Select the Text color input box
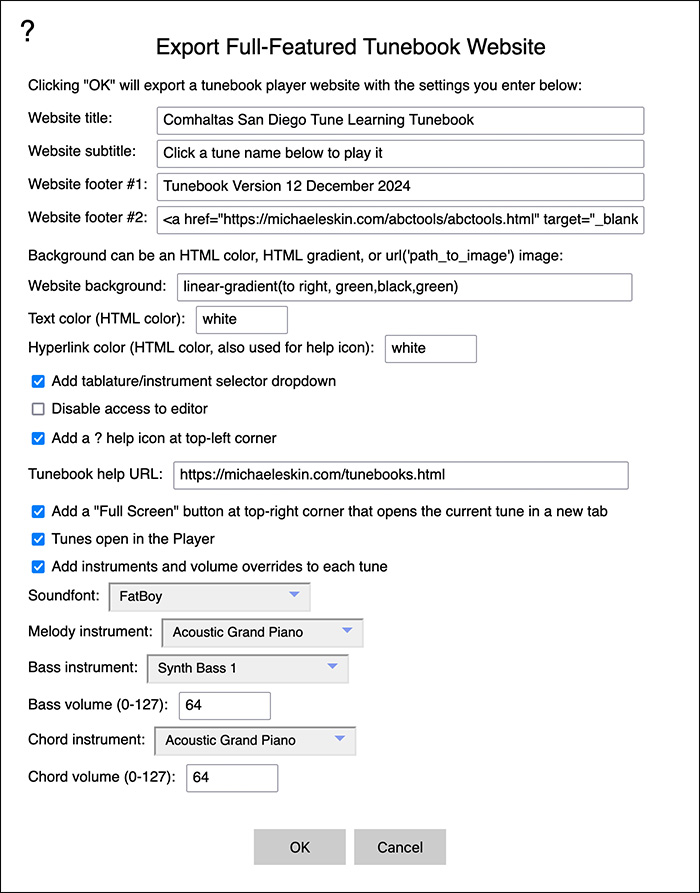The width and height of the screenshot is (700, 893). click(242, 319)
